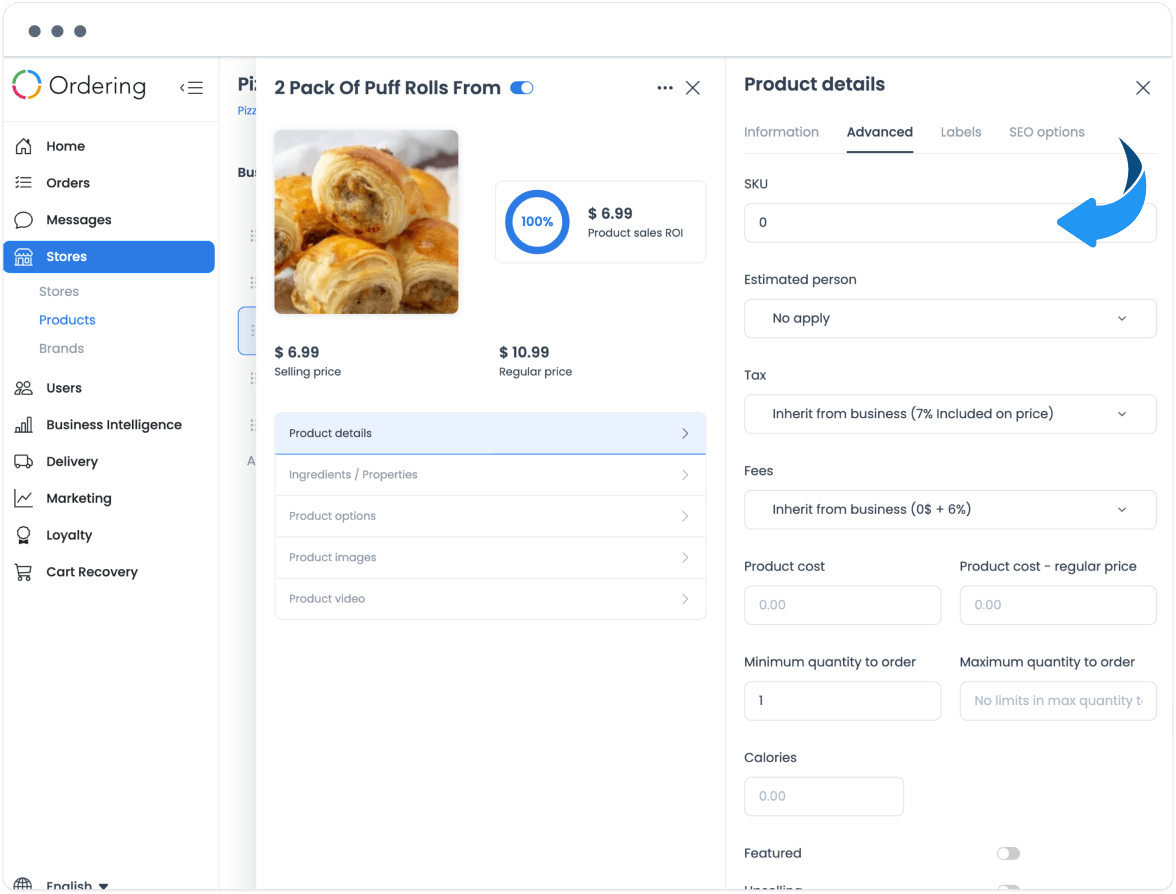
Task: Open Loyalty in the sidebar
Action: 69,535
